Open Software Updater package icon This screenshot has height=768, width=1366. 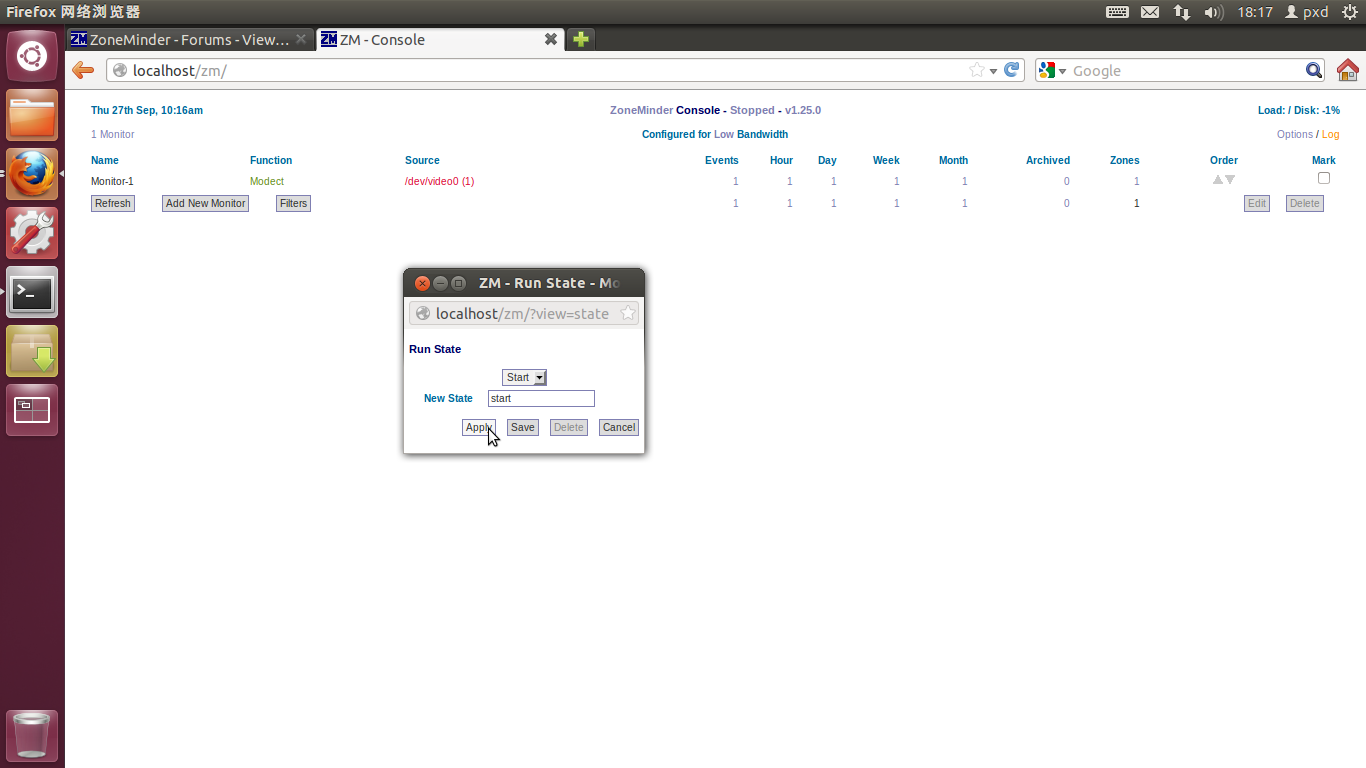click(32, 351)
